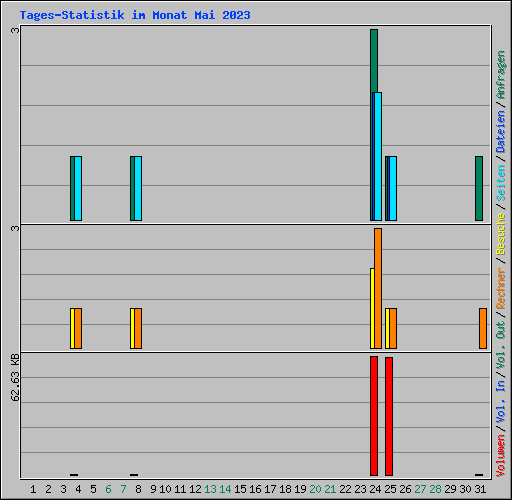The image size is (512, 500).
Task: Click the cyan Seiten bar on day 25
Action: point(393,188)
